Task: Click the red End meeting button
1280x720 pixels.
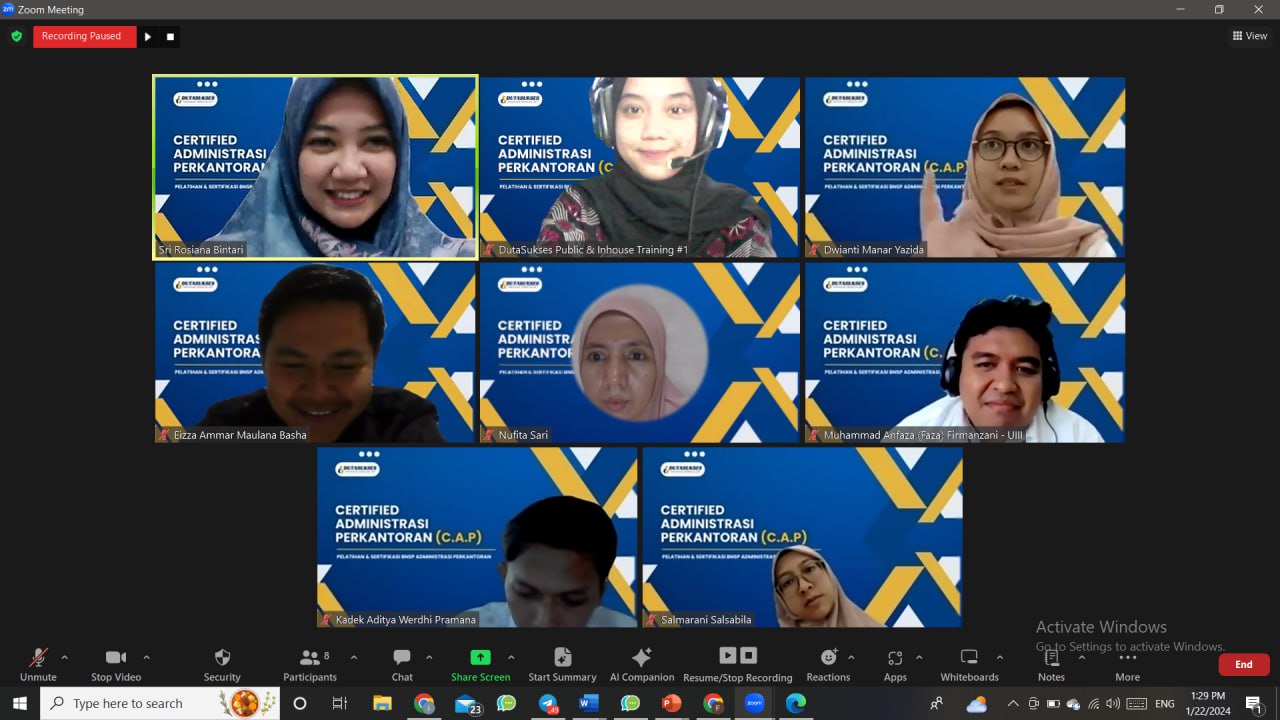Action: [1244, 664]
